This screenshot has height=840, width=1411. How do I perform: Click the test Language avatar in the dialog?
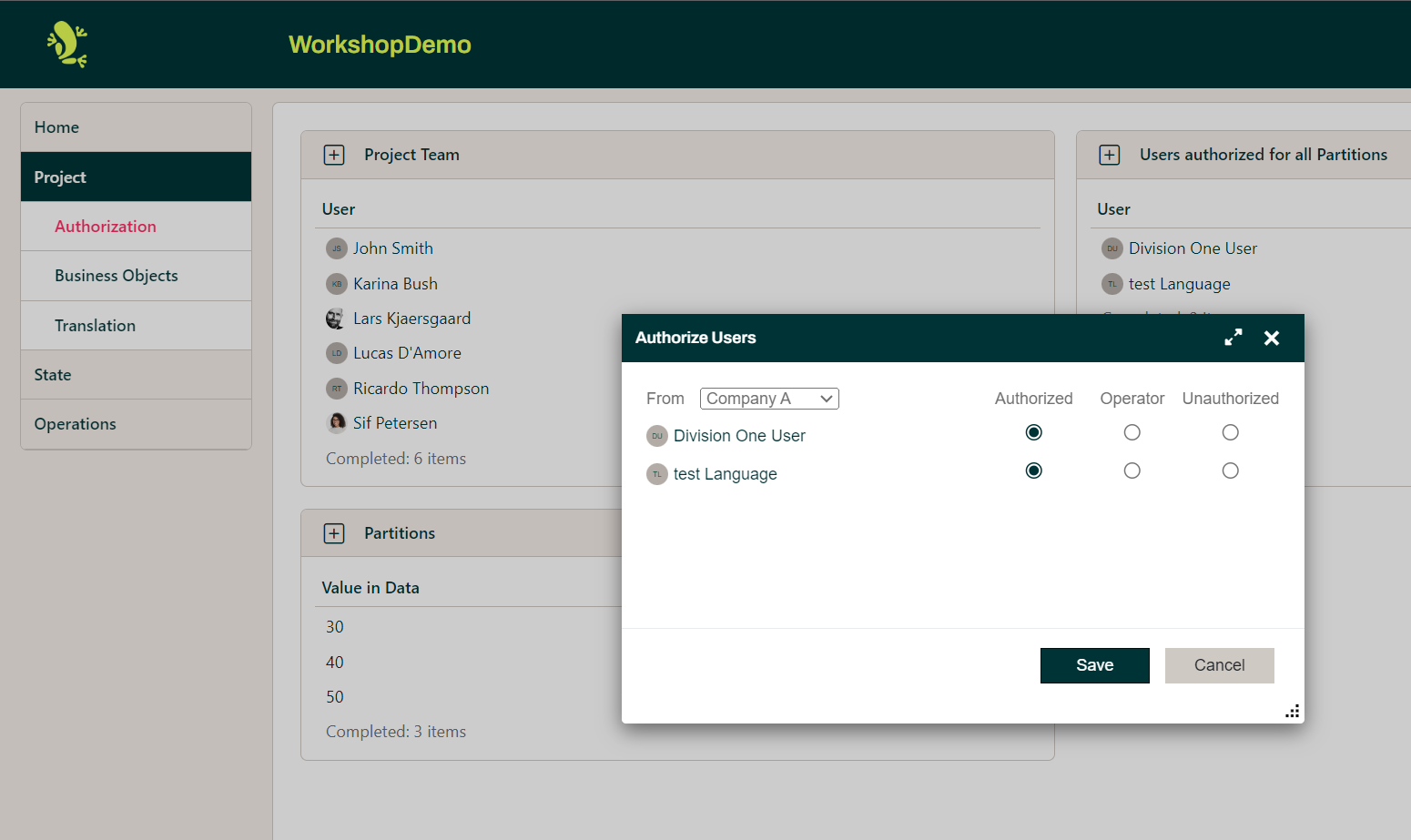(656, 473)
